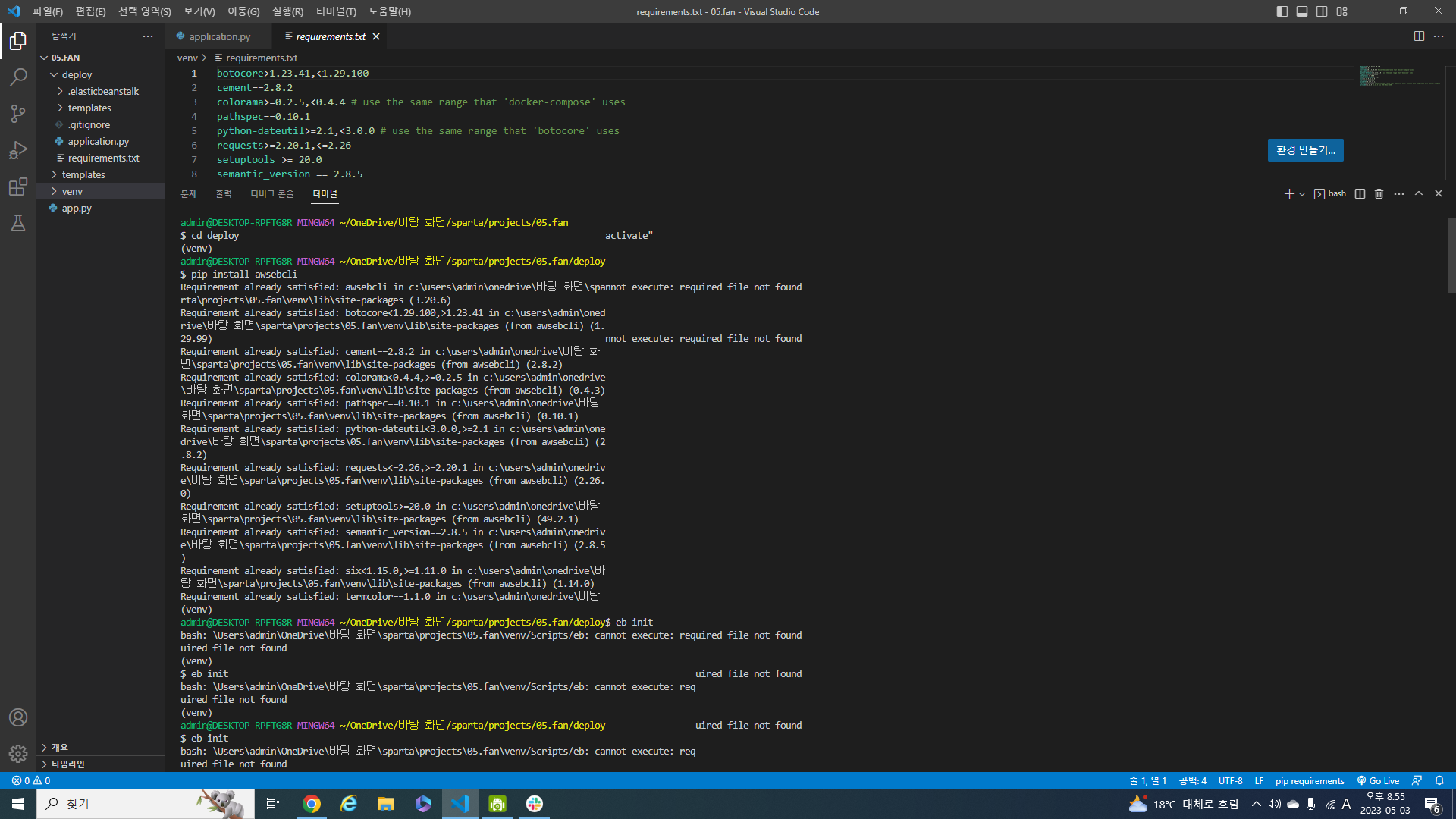Toggle bottom panel layout button

(1302, 11)
